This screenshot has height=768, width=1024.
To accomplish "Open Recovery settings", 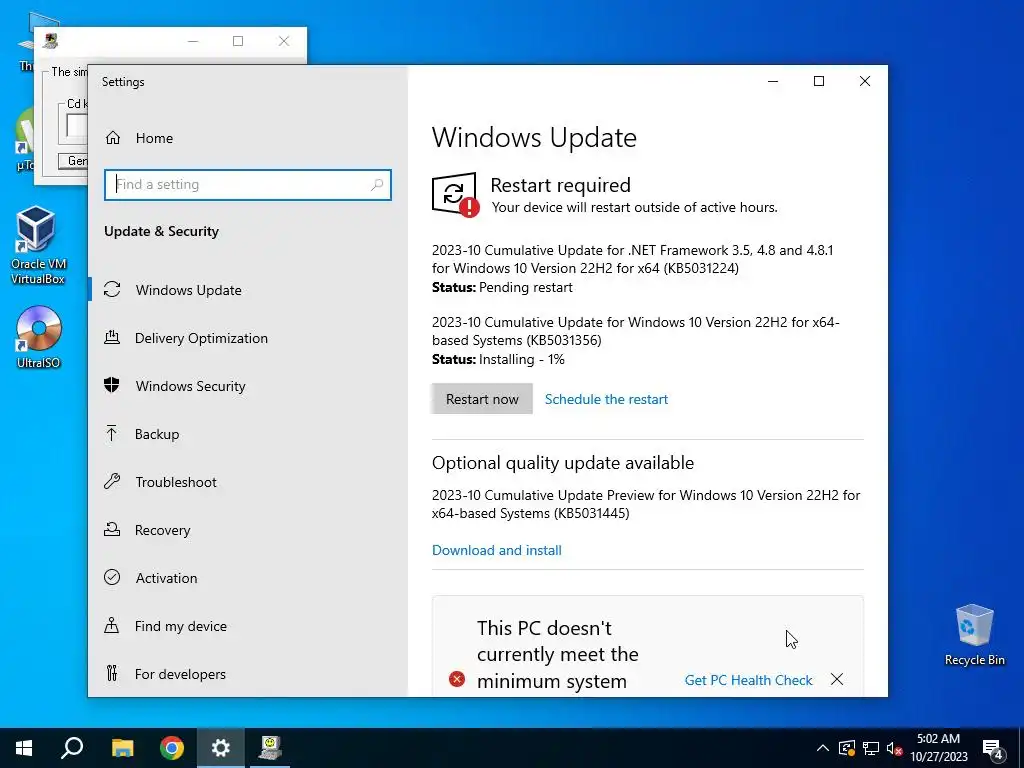I will (248, 530).
